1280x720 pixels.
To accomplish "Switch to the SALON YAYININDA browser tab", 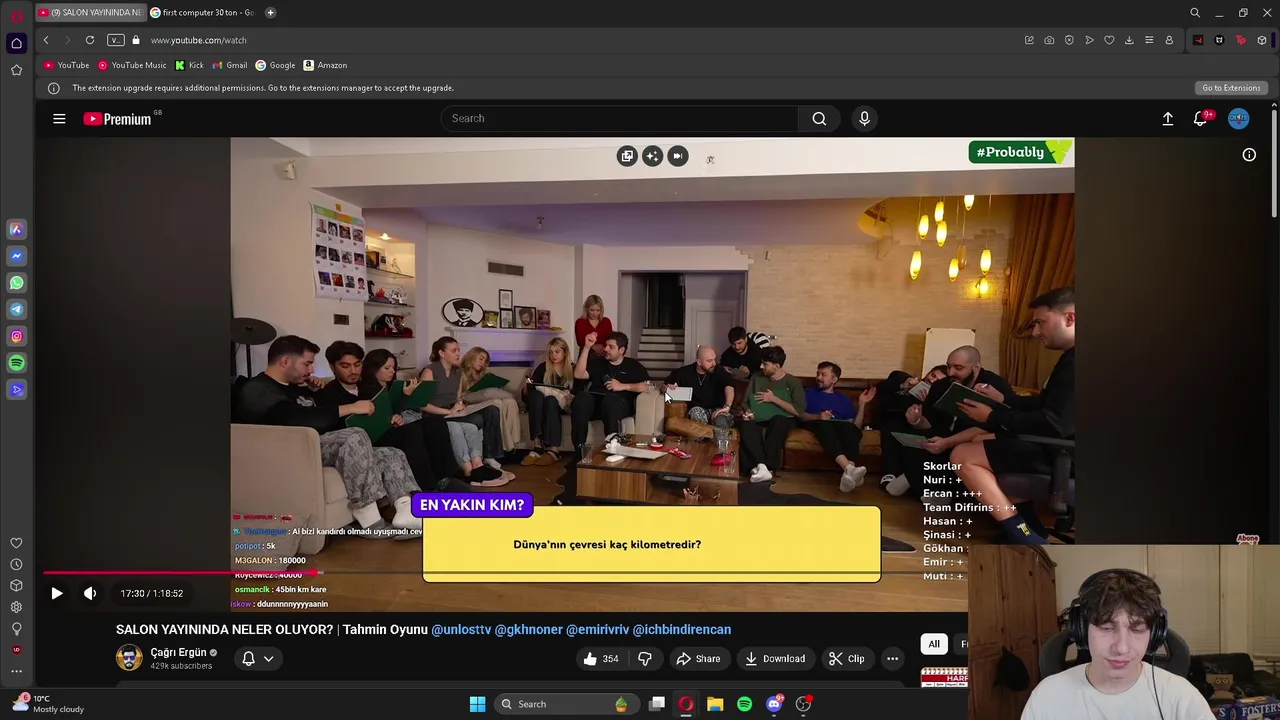I will [90, 12].
